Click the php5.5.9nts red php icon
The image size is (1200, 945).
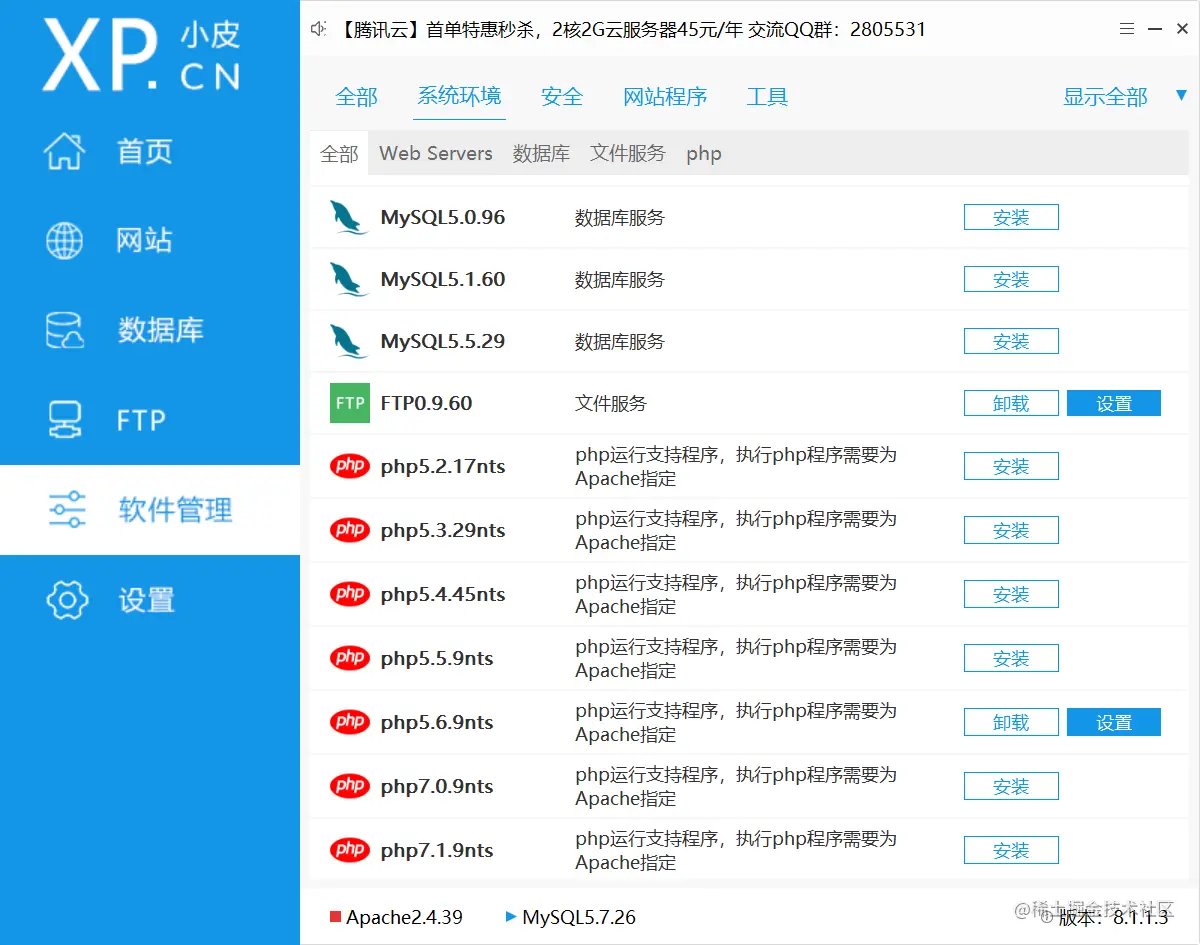pos(350,658)
